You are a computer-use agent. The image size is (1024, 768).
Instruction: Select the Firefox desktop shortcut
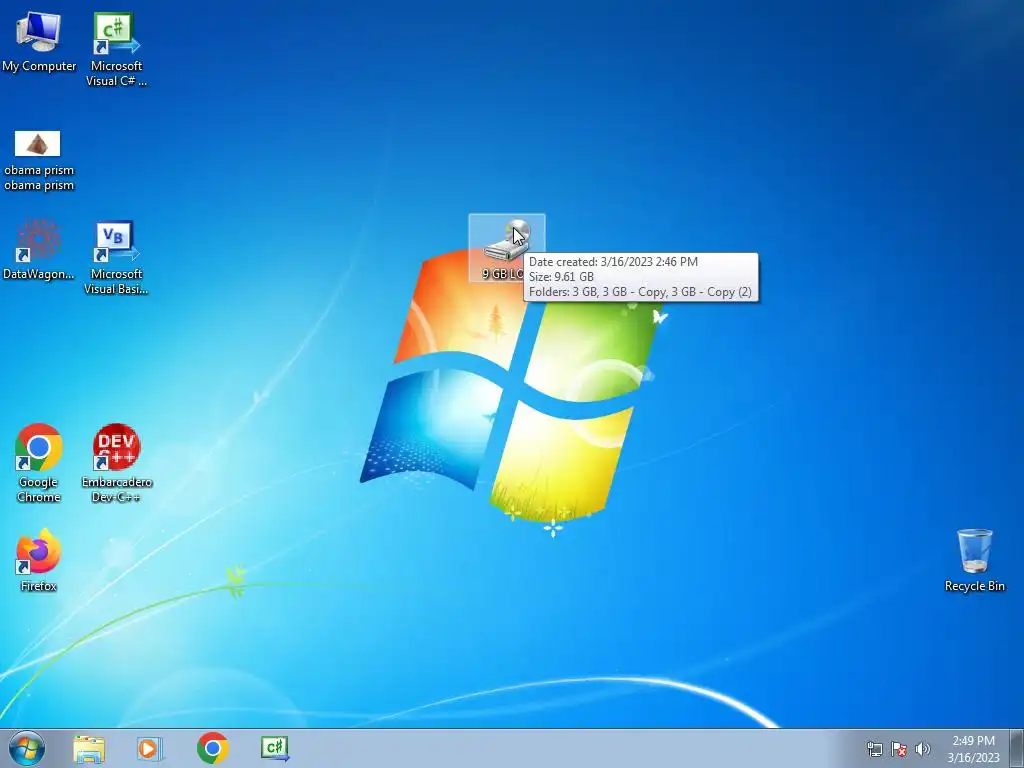[39, 560]
